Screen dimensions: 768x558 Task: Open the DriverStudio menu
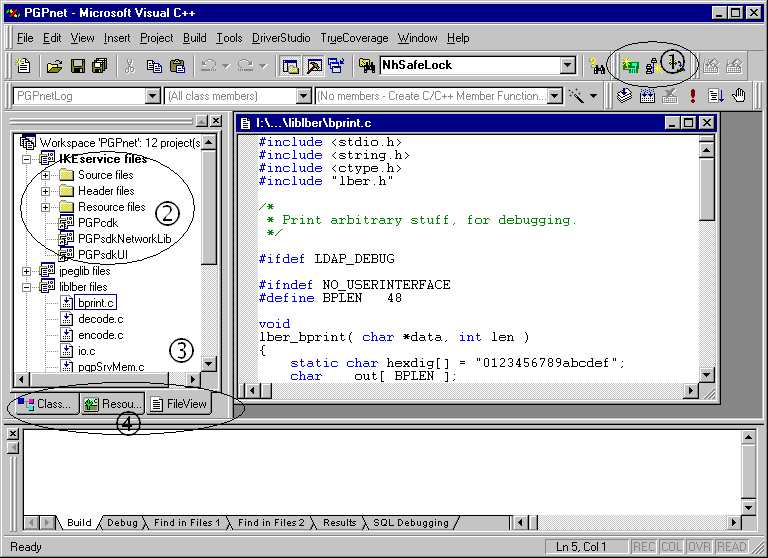tap(281, 38)
